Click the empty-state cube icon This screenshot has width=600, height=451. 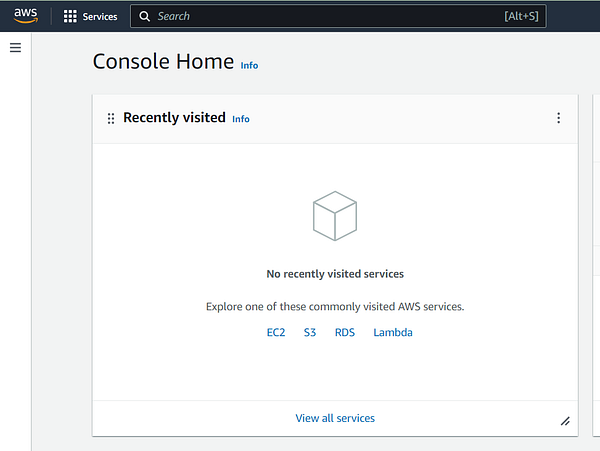click(x=334, y=216)
